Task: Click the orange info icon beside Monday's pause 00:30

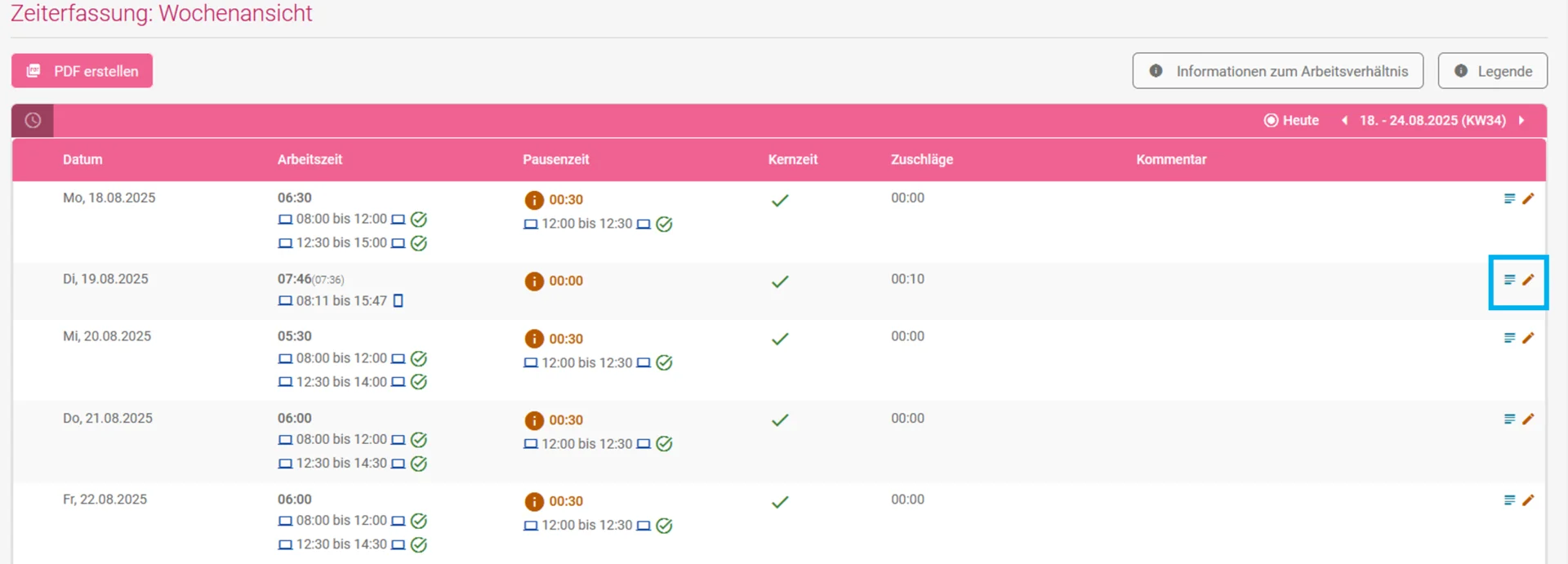Action: coord(534,200)
